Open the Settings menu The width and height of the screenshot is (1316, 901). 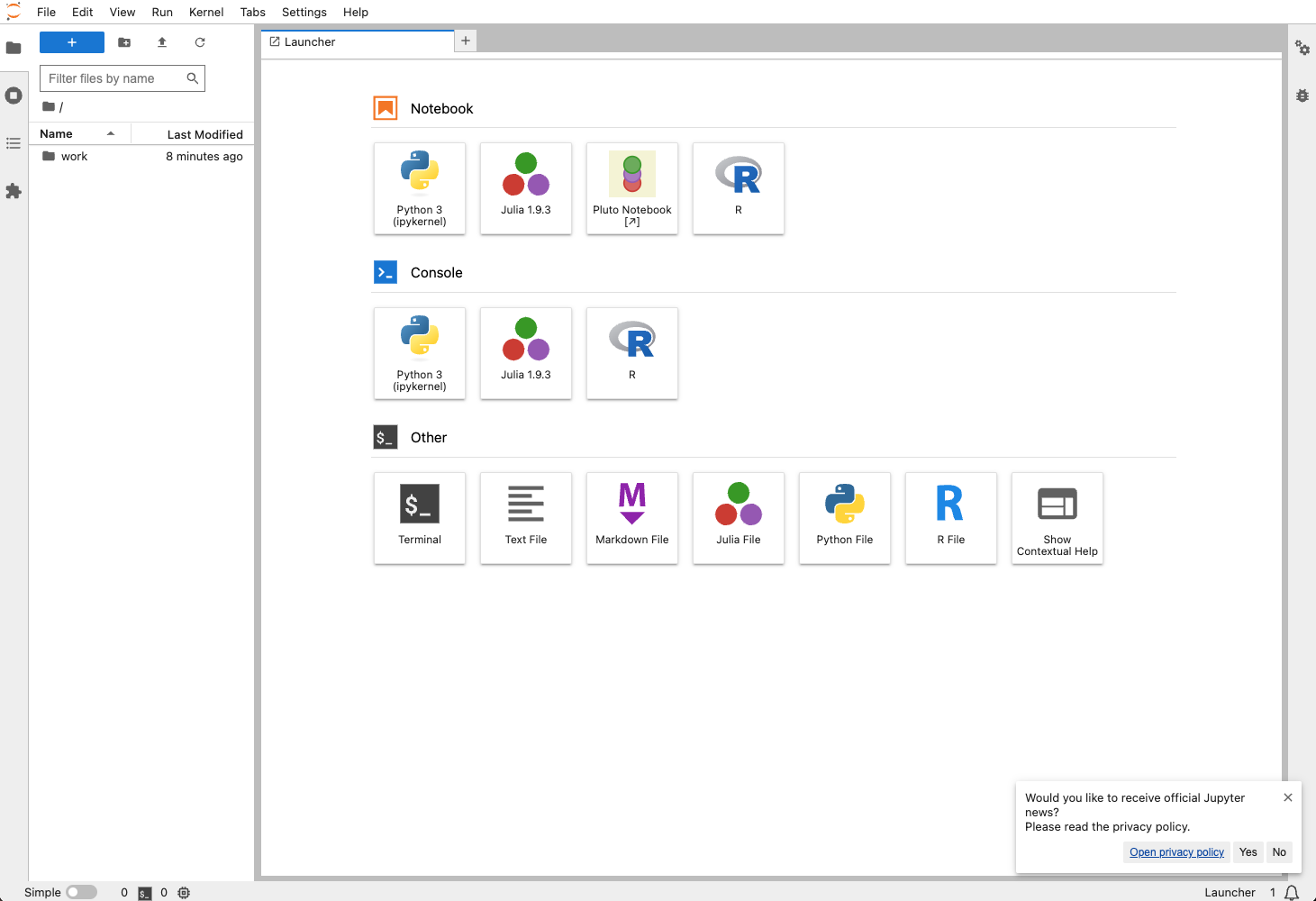pyautogui.click(x=304, y=12)
